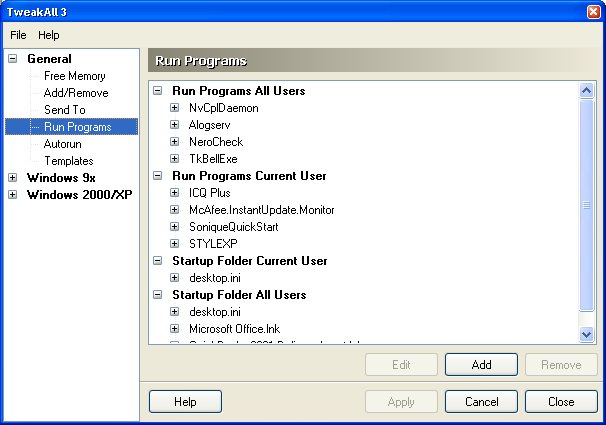Select the NeroCheck list item

216,142
